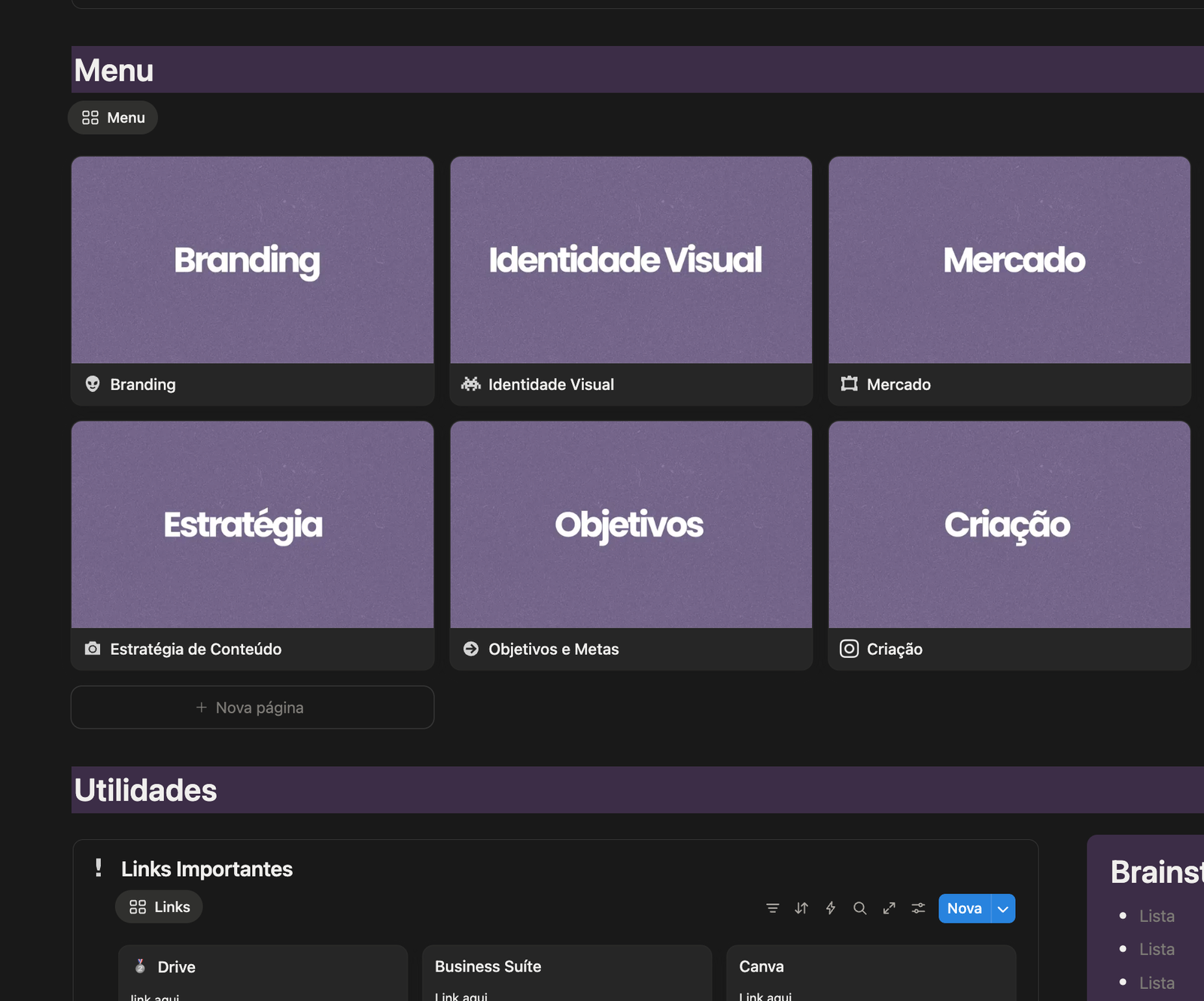Open the Identidade Visual cover thumbnail
1204x1001 pixels.
coord(631,260)
